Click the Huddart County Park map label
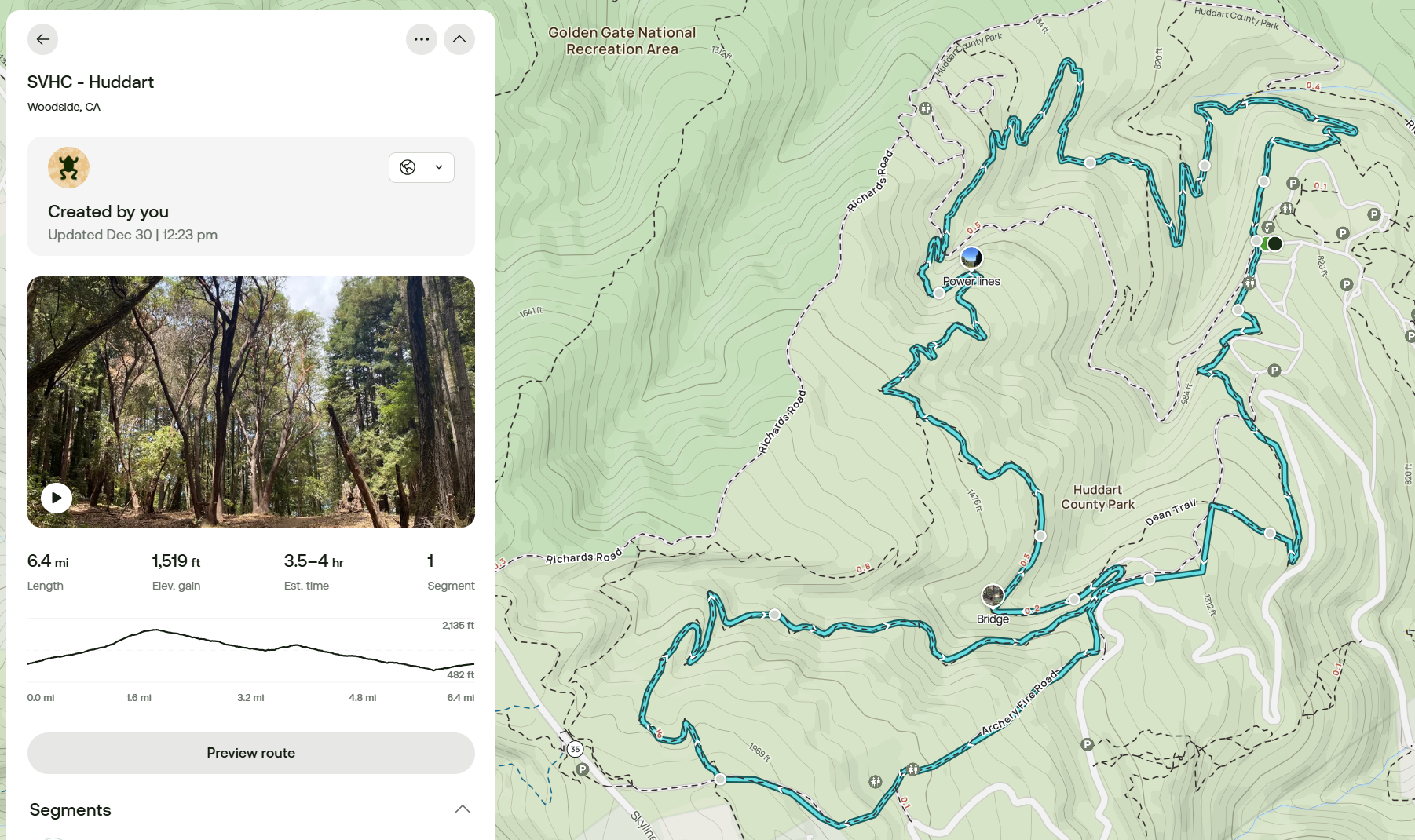 click(x=1098, y=497)
